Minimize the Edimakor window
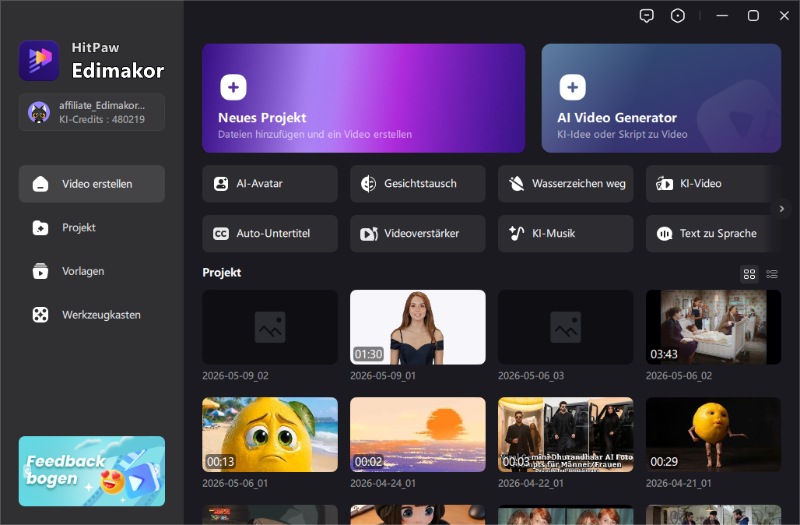The height and width of the screenshot is (525, 800). (722, 16)
